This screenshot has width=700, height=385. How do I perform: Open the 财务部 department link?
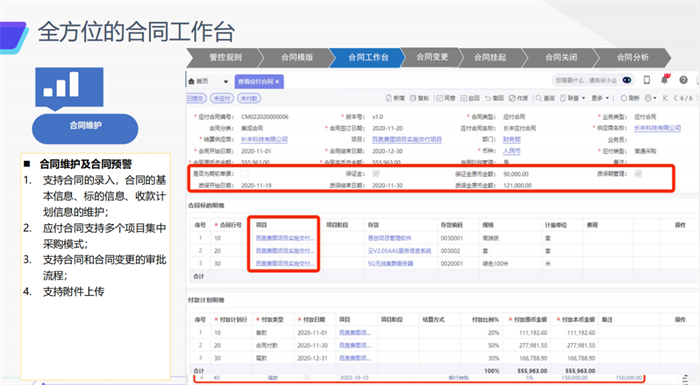pos(512,140)
